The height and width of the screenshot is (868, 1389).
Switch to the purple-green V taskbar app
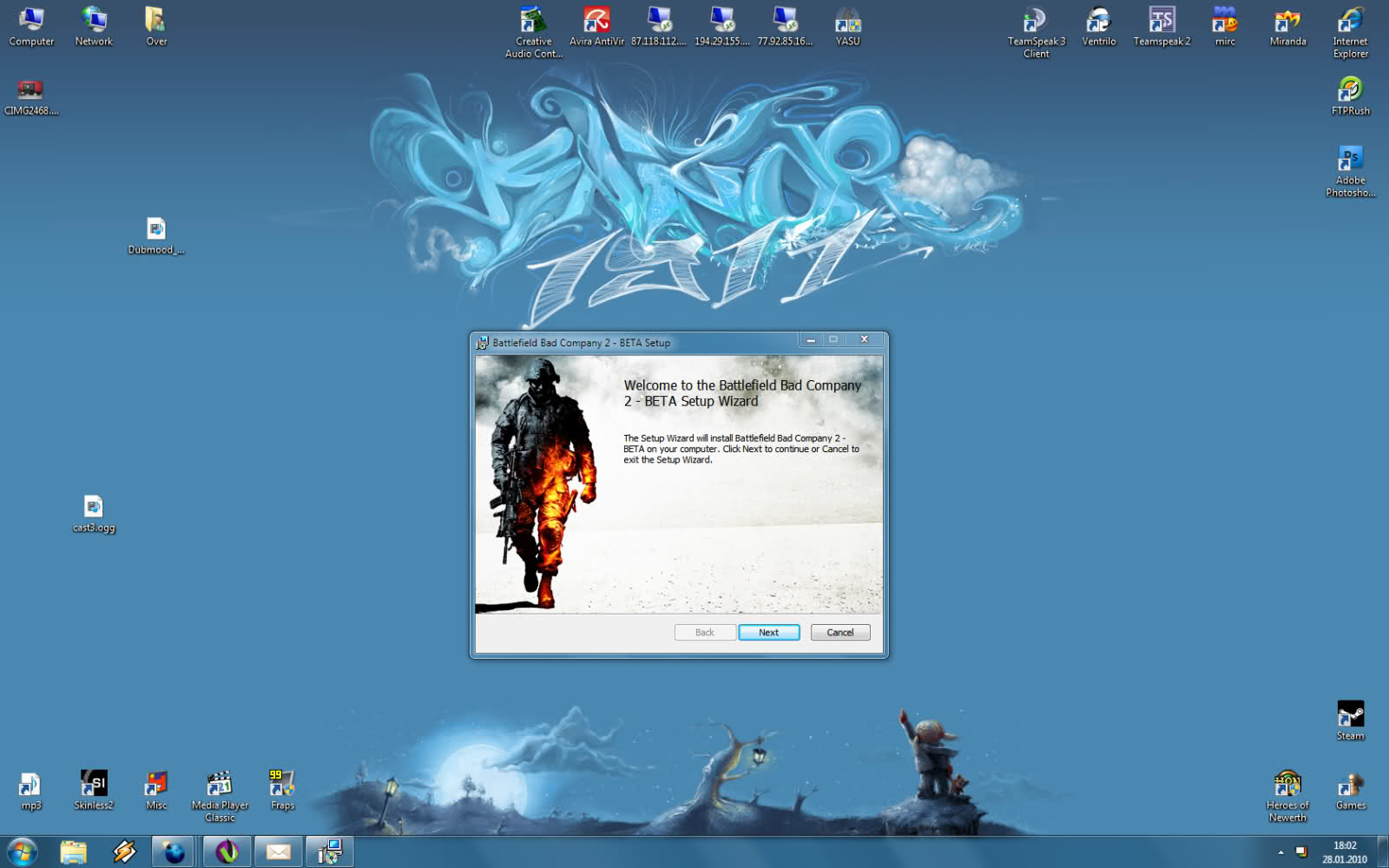[227, 852]
